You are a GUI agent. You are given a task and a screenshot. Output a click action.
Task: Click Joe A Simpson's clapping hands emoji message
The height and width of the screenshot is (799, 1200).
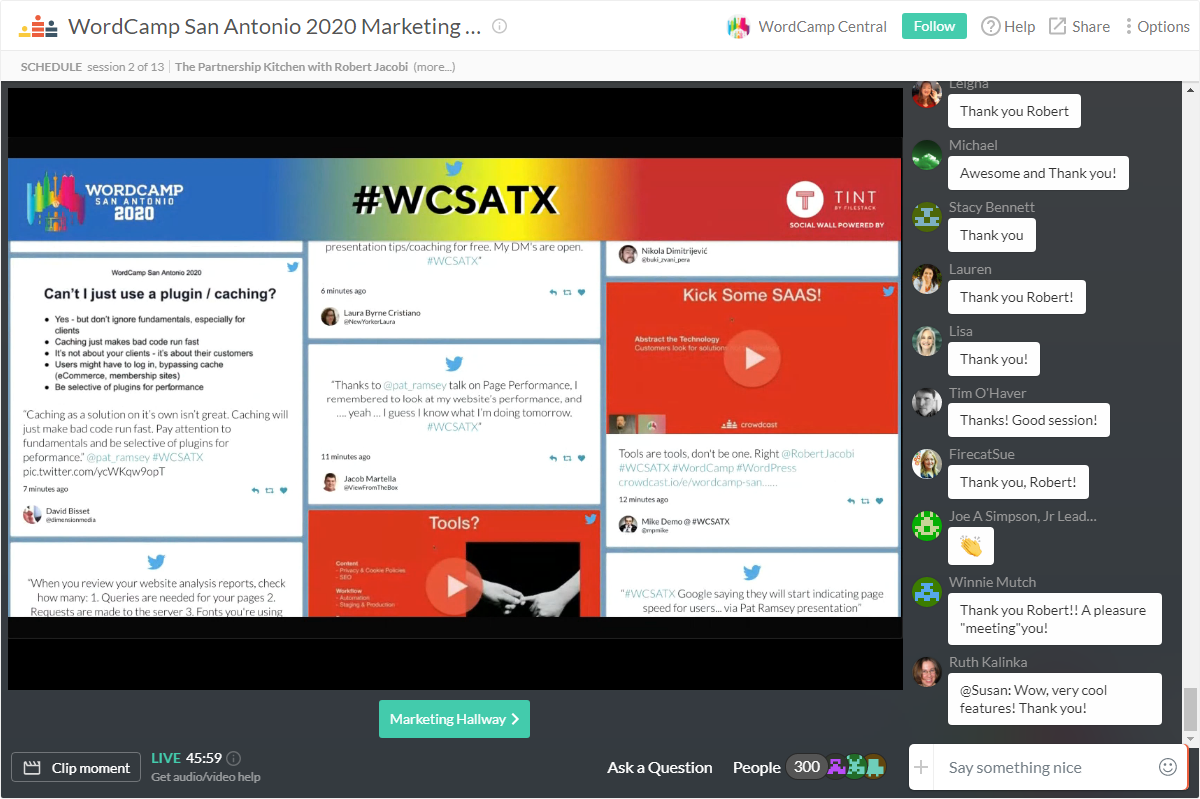(x=971, y=546)
